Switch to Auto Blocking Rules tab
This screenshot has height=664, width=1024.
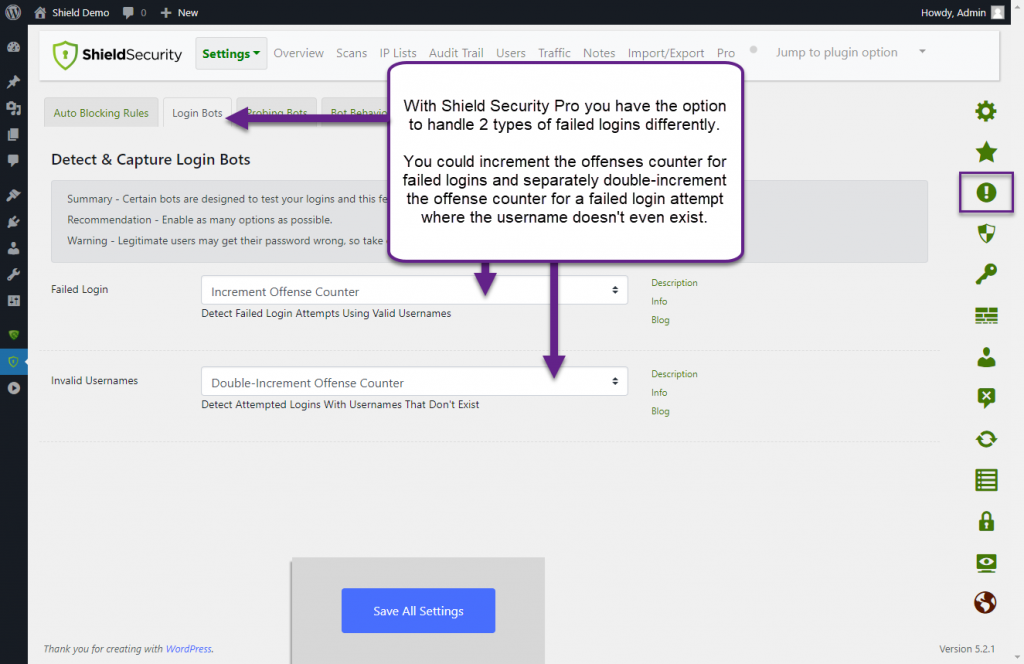click(101, 113)
